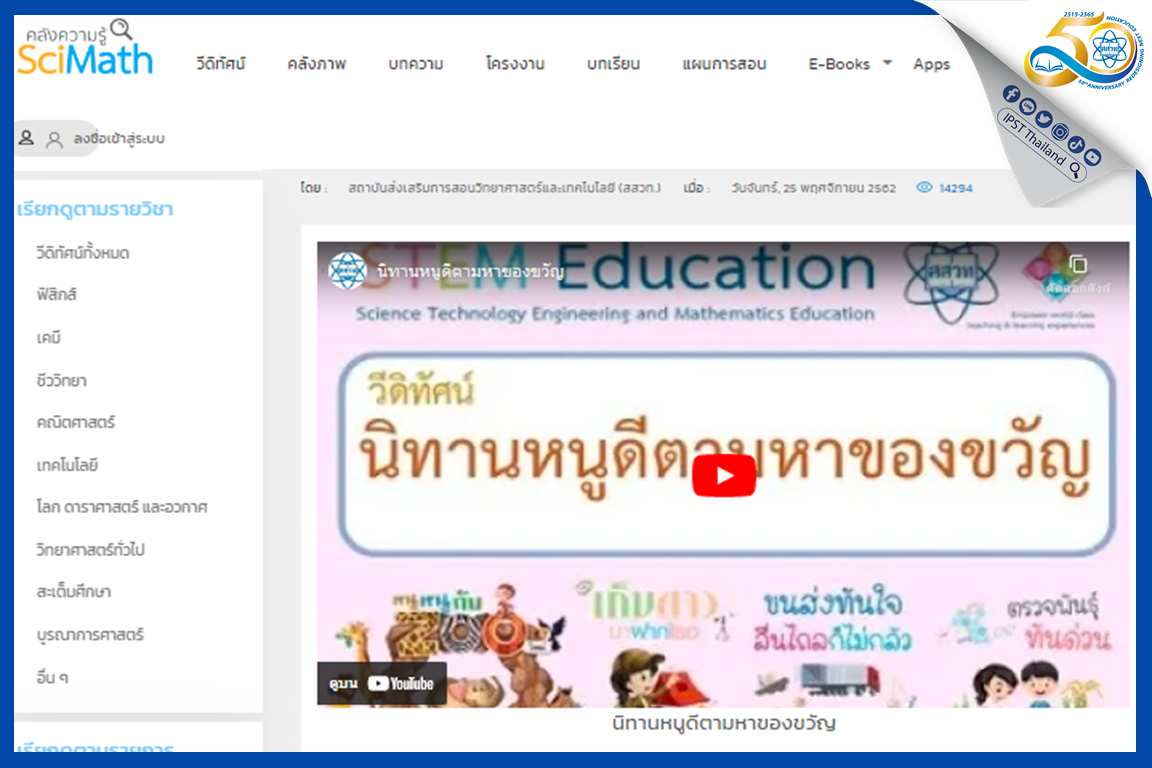Click the IPST channel avatar in video
Viewport: 1152px width, 768px height.
(x=348, y=270)
